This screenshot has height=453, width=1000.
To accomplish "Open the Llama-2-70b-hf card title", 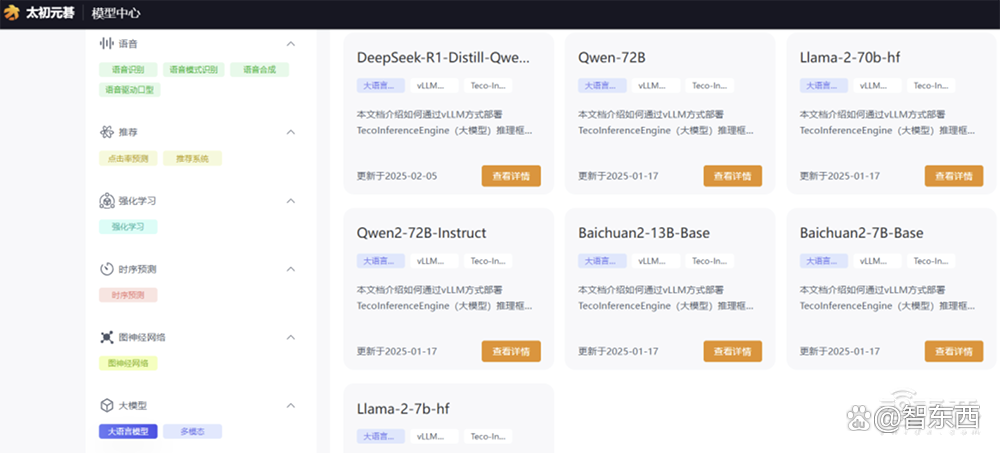I will 849,57.
